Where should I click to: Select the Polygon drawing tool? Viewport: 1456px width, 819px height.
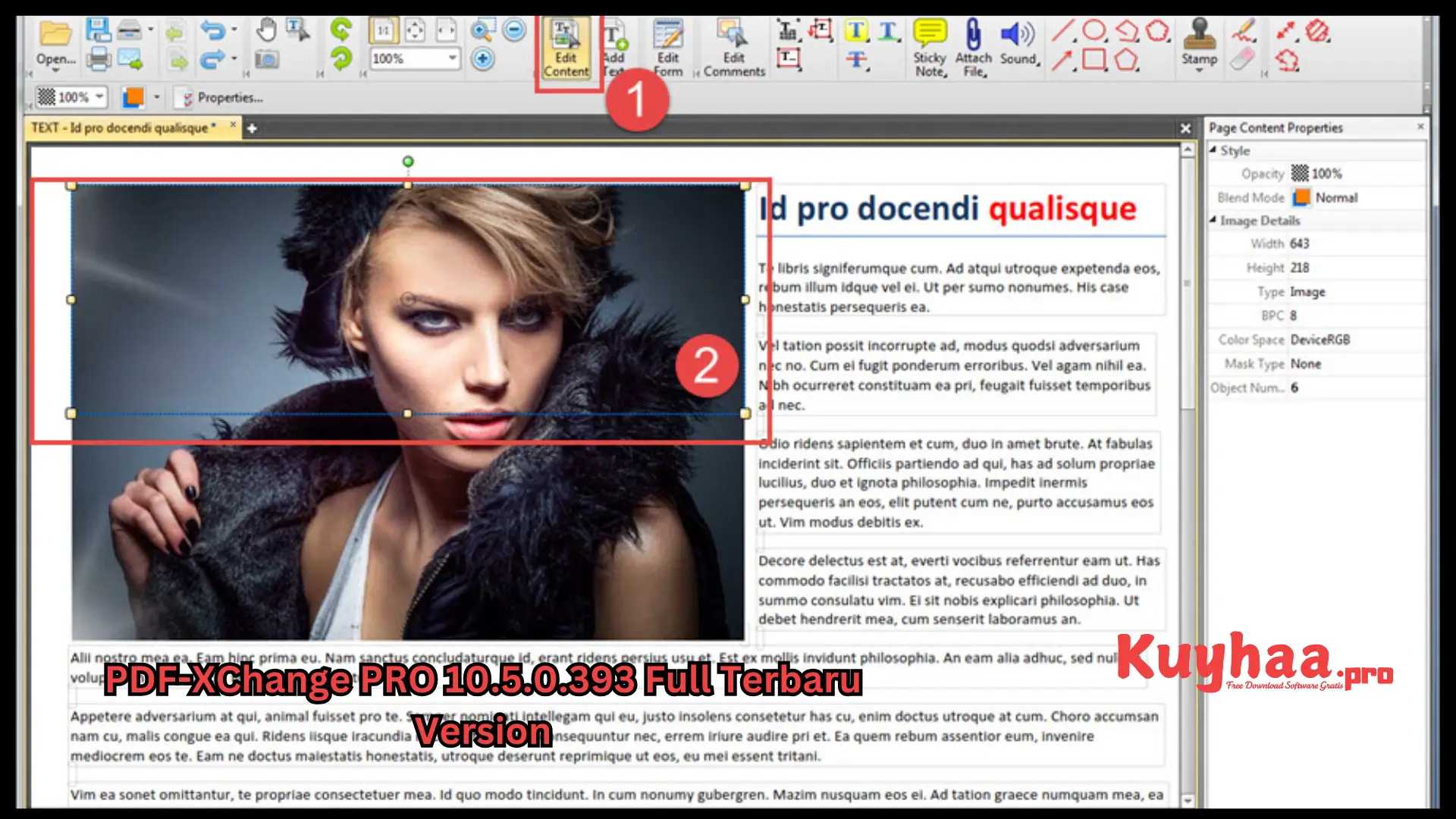[x=1127, y=58]
